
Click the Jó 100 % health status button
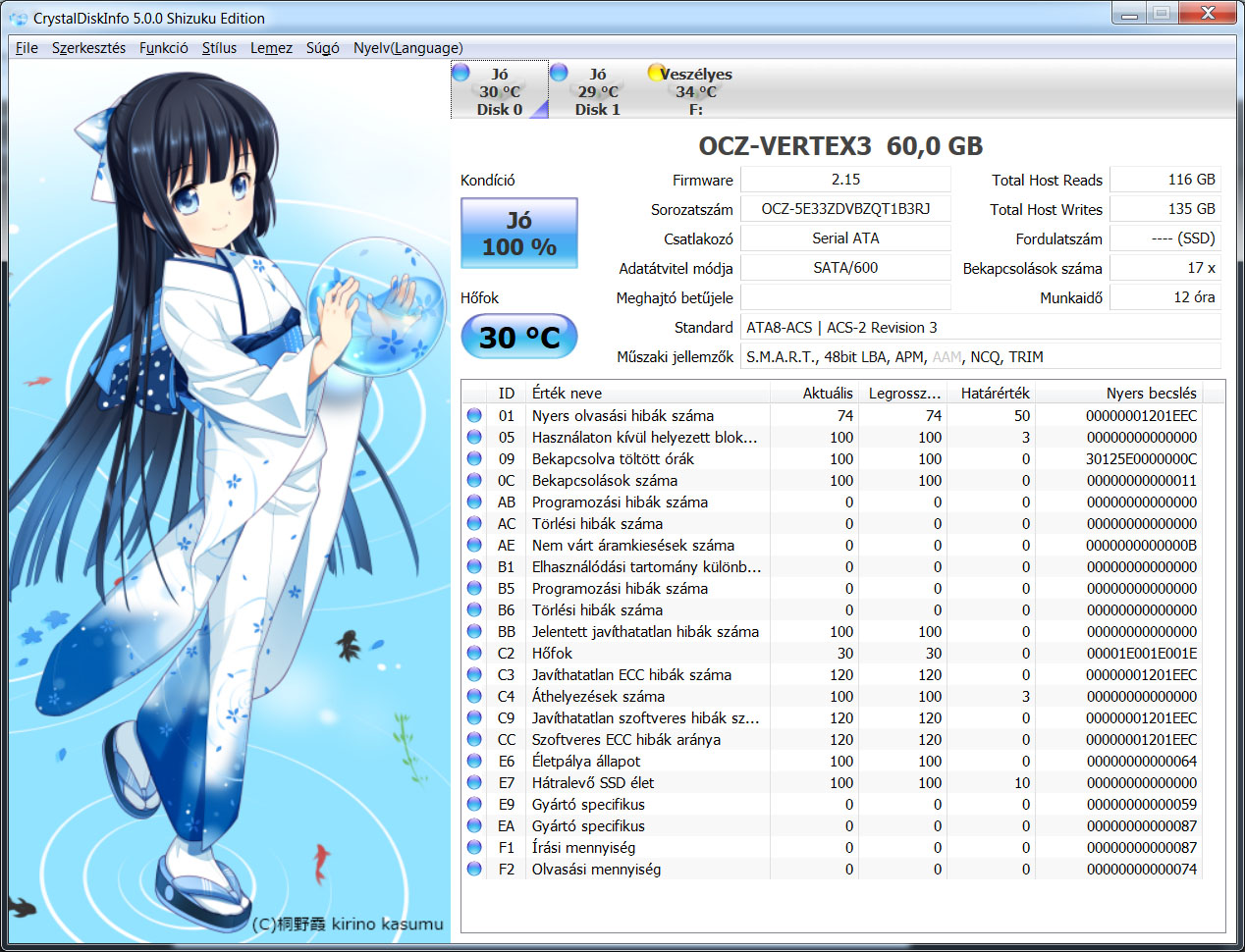519,234
